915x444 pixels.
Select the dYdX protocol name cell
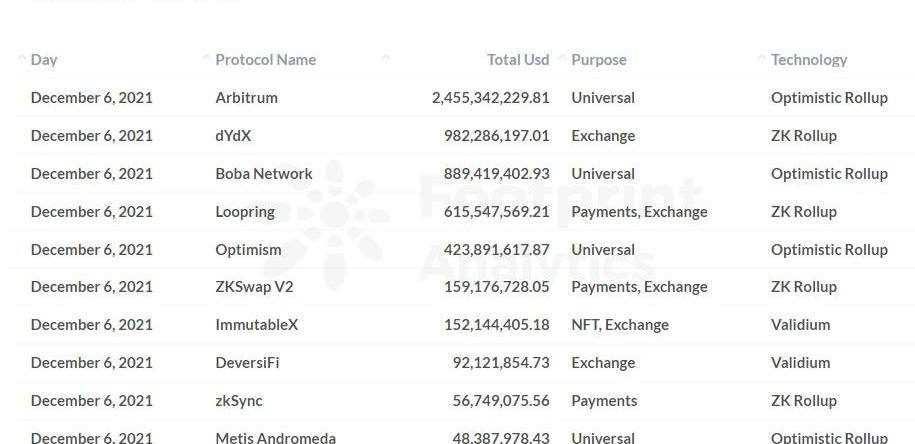(234, 136)
